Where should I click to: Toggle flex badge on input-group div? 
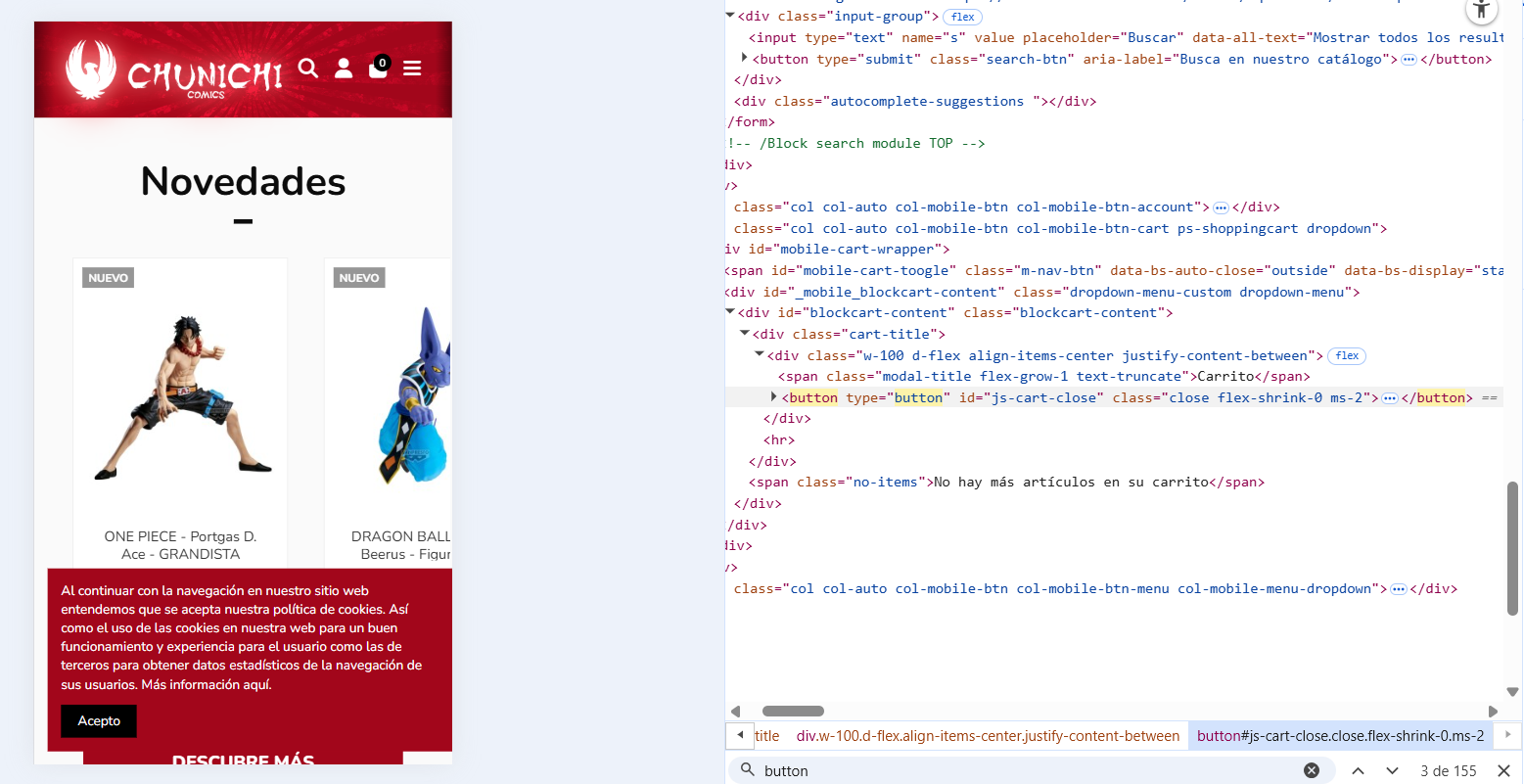point(962,17)
